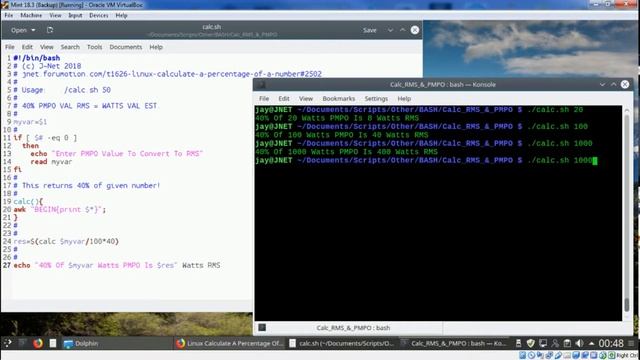The width and height of the screenshot is (640, 360).
Task: Open the user tray icon
Action: click(x=555, y=343)
